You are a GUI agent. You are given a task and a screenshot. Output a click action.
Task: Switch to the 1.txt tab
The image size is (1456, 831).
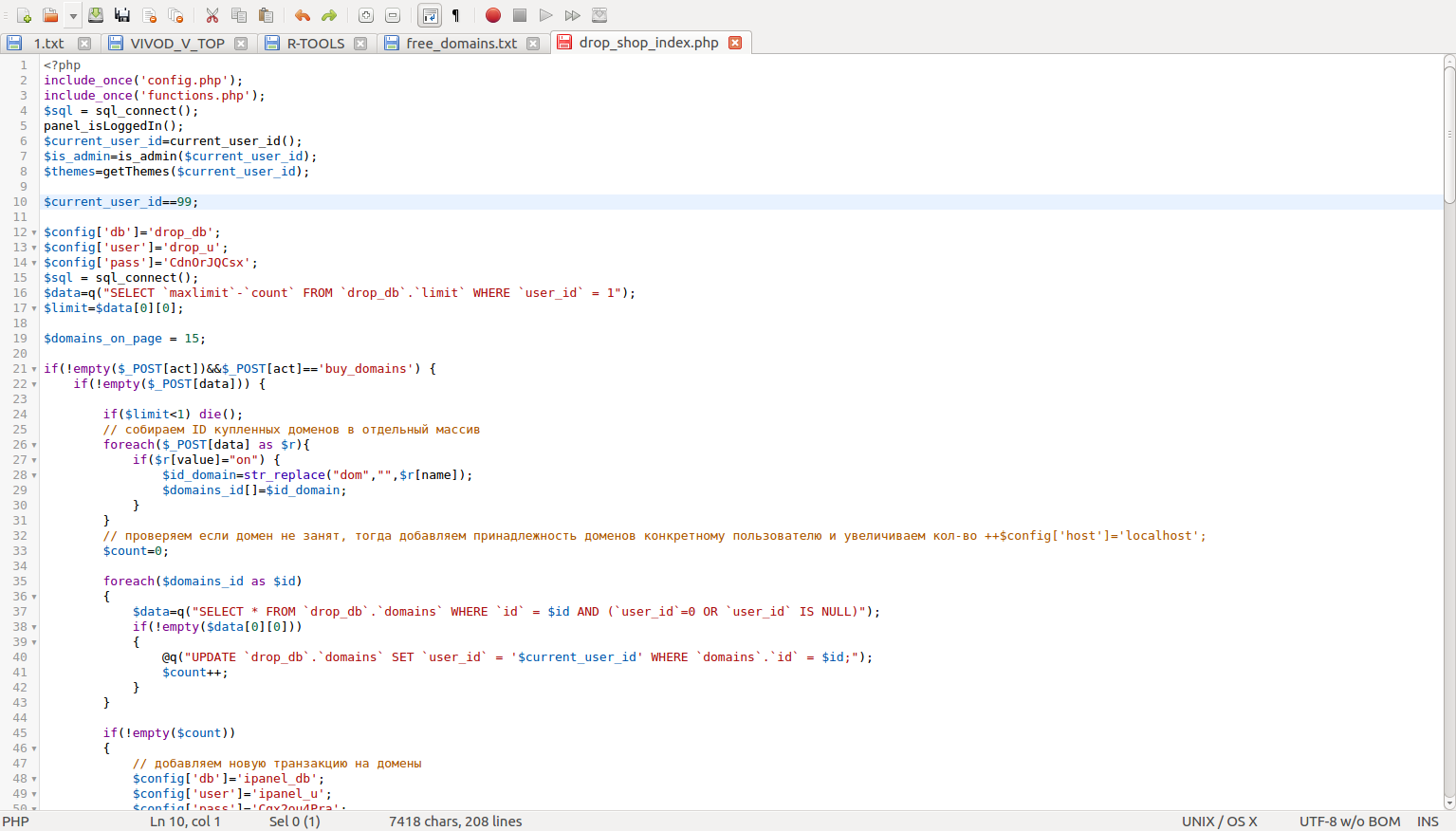point(48,44)
